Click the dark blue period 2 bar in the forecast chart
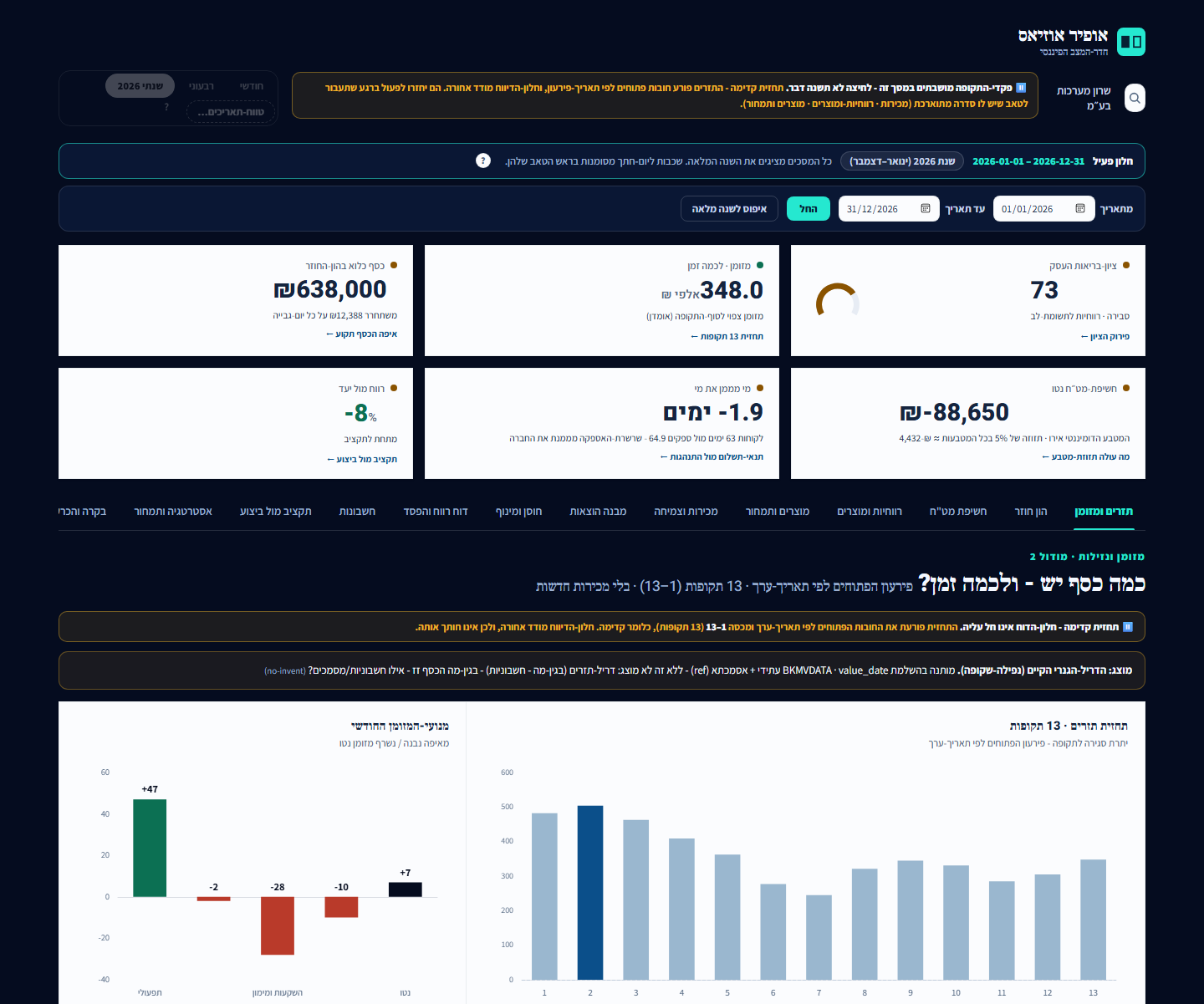The image size is (1204, 1004). 590,892
